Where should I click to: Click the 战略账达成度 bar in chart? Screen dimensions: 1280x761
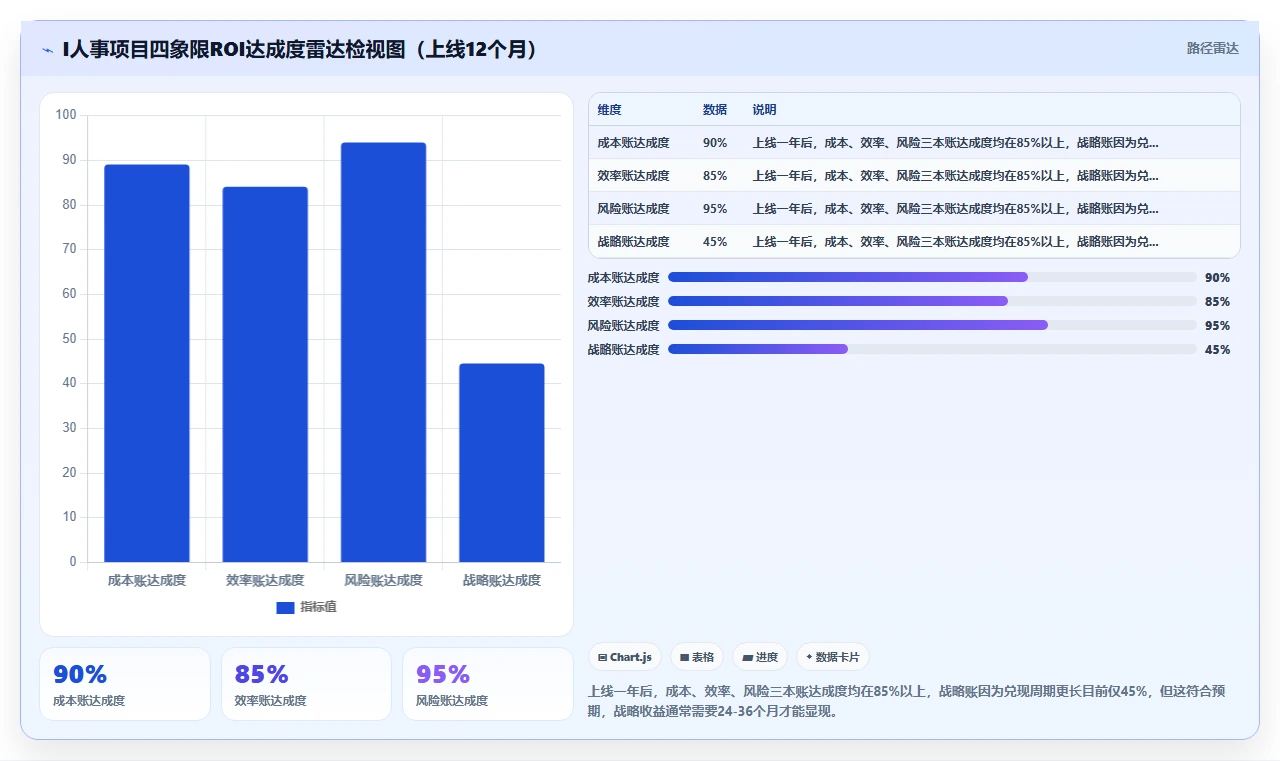coord(502,463)
